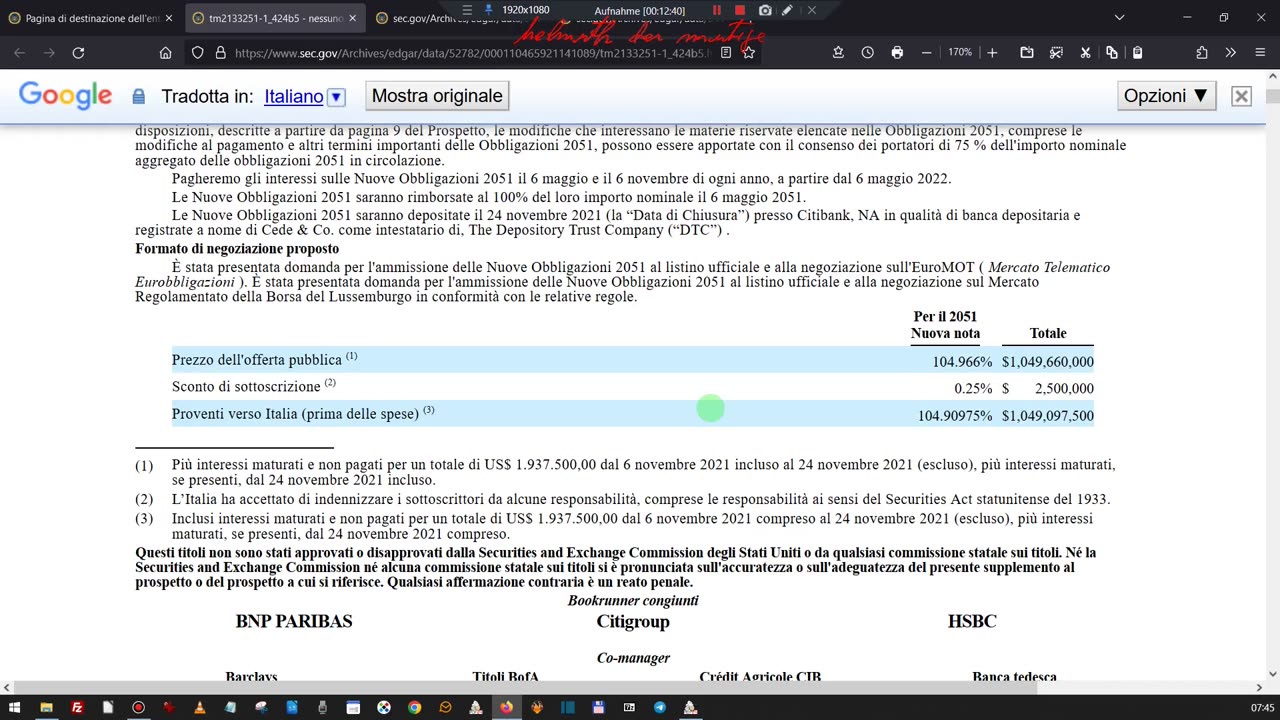1280x720 pixels.
Task: Reload the page with the refresh icon
Action: pyautogui.click(x=78, y=53)
